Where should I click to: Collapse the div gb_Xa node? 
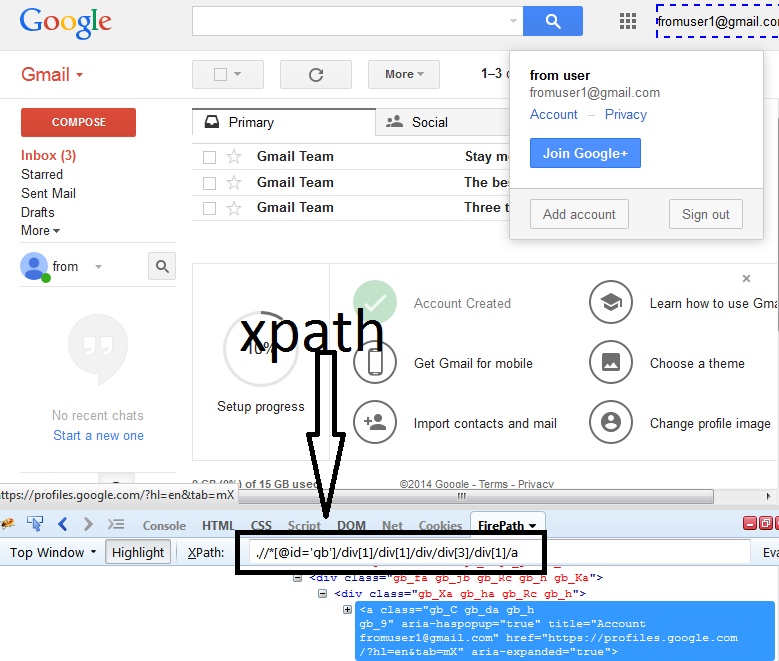(x=322, y=593)
